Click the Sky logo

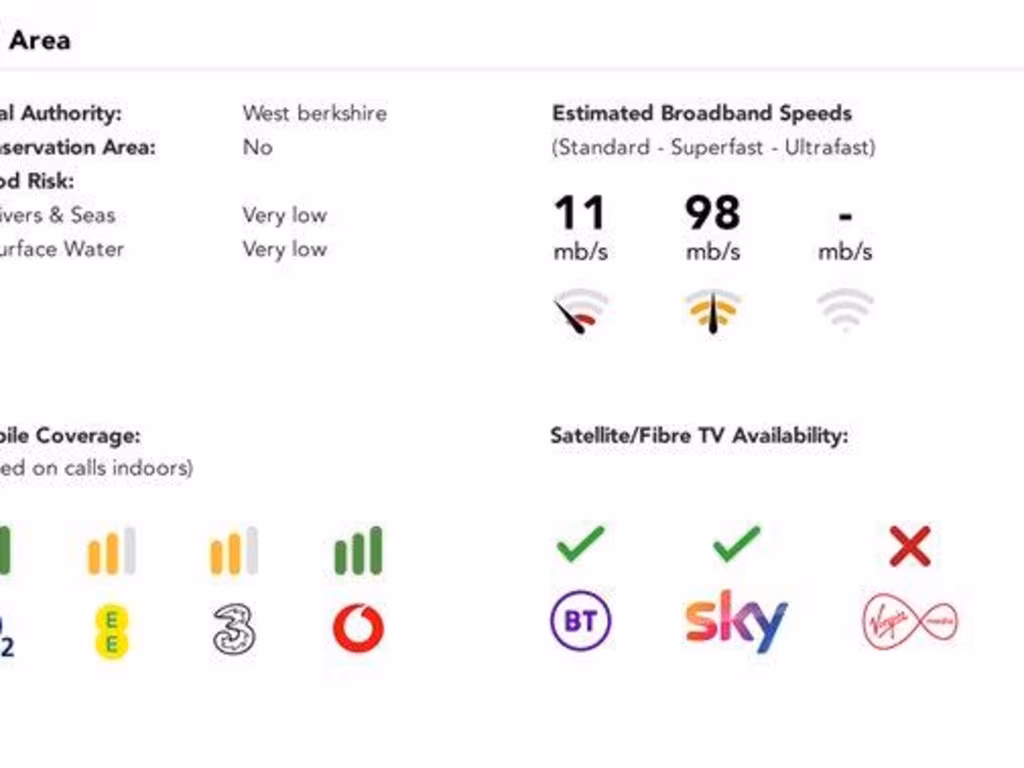(x=736, y=621)
